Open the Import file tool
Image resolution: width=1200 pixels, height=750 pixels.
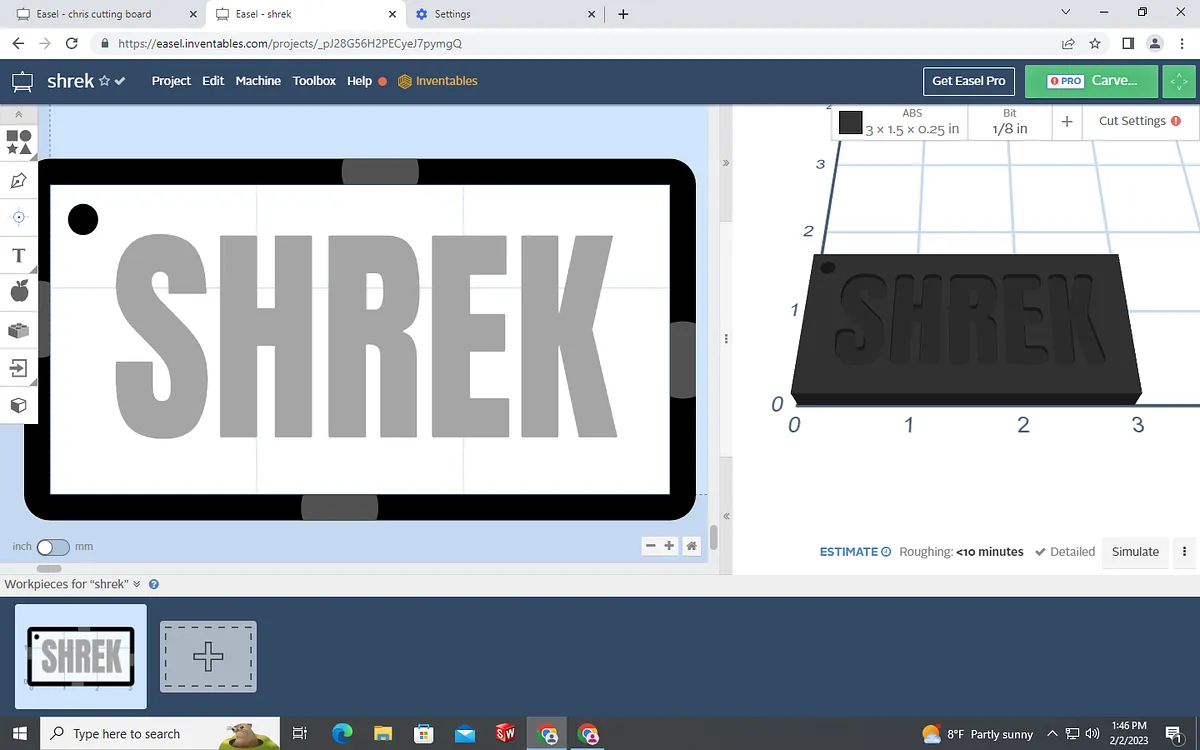tap(18, 368)
